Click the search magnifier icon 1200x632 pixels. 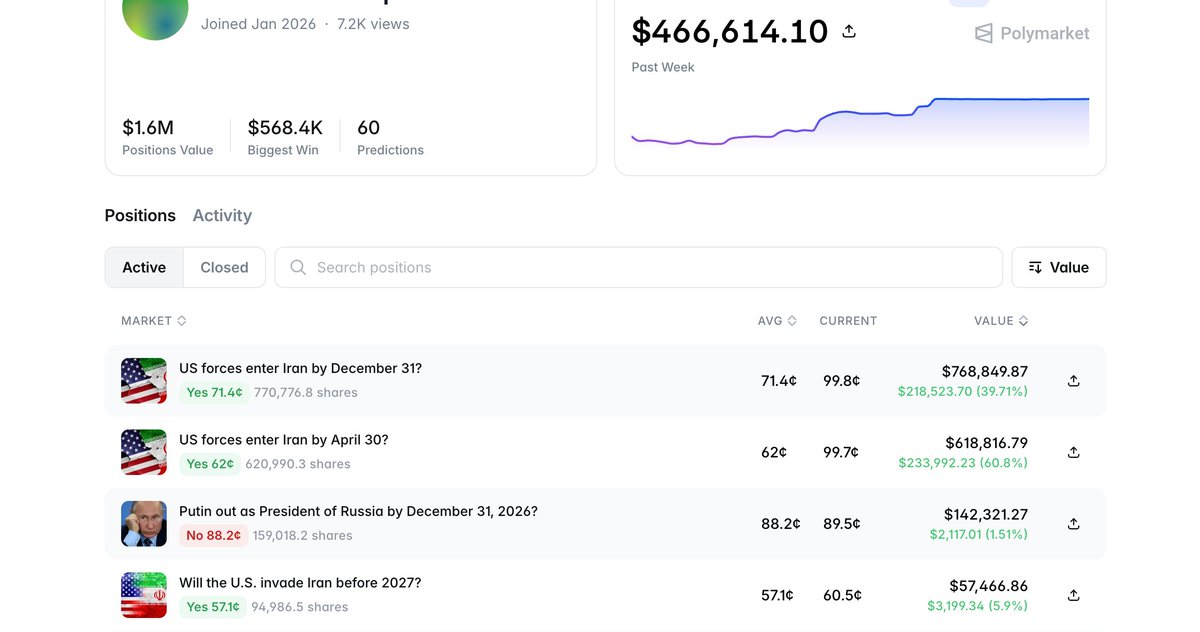[298, 268]
